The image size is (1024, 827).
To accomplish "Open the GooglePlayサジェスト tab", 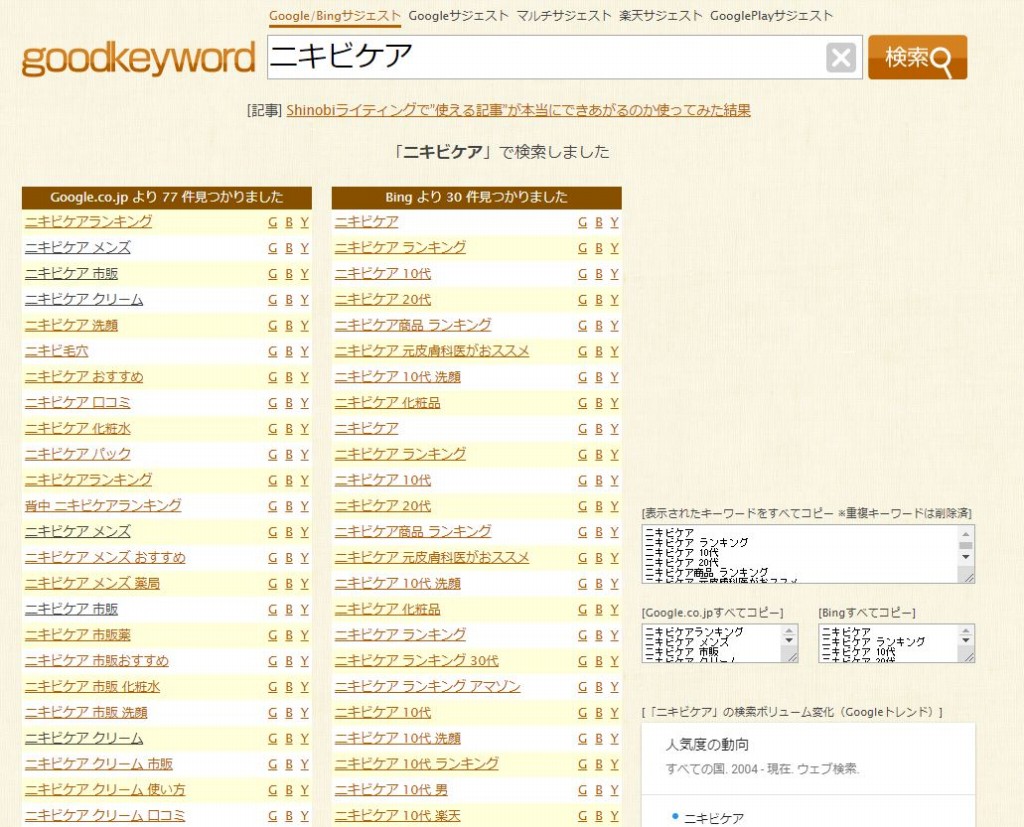I will pos(772,16).
